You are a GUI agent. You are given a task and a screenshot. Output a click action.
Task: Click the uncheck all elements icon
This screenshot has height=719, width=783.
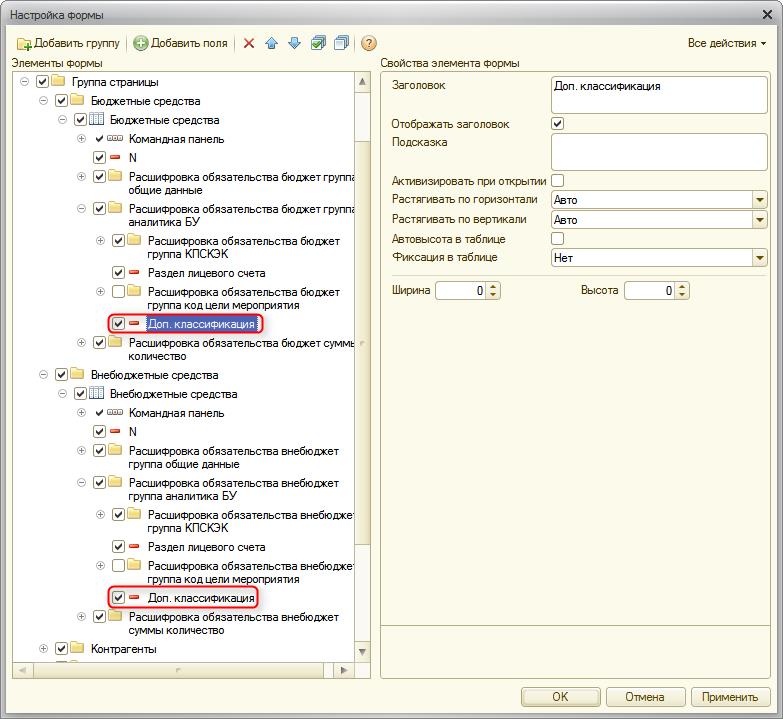(342, 43)
